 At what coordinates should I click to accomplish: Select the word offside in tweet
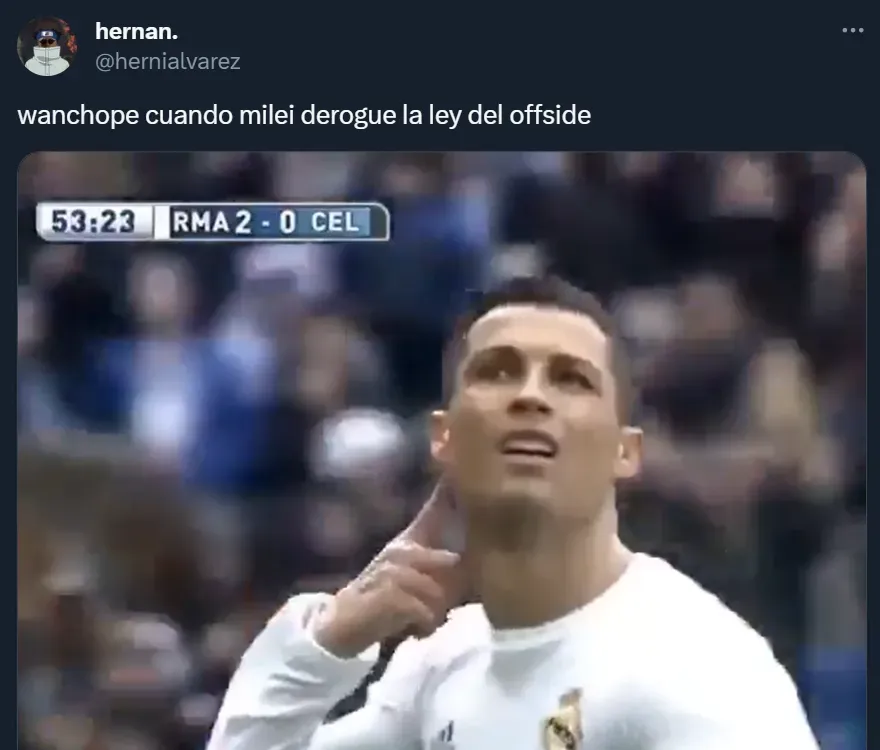550,116
